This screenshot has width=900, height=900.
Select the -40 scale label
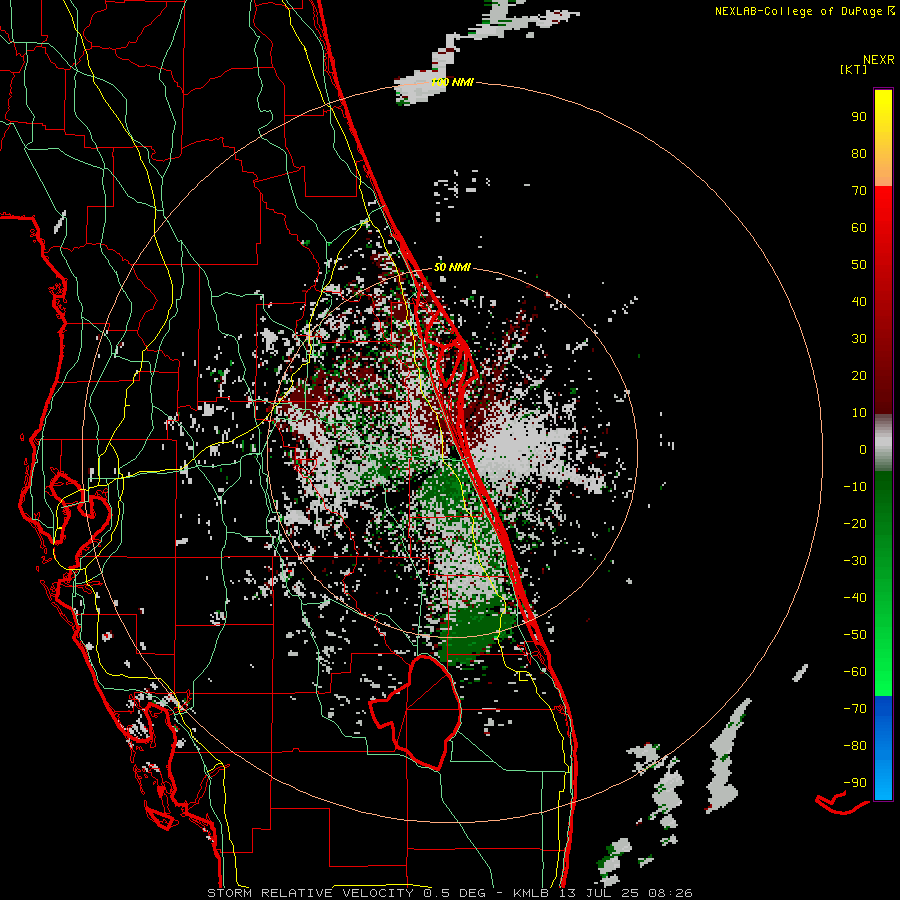pos(855,598)
